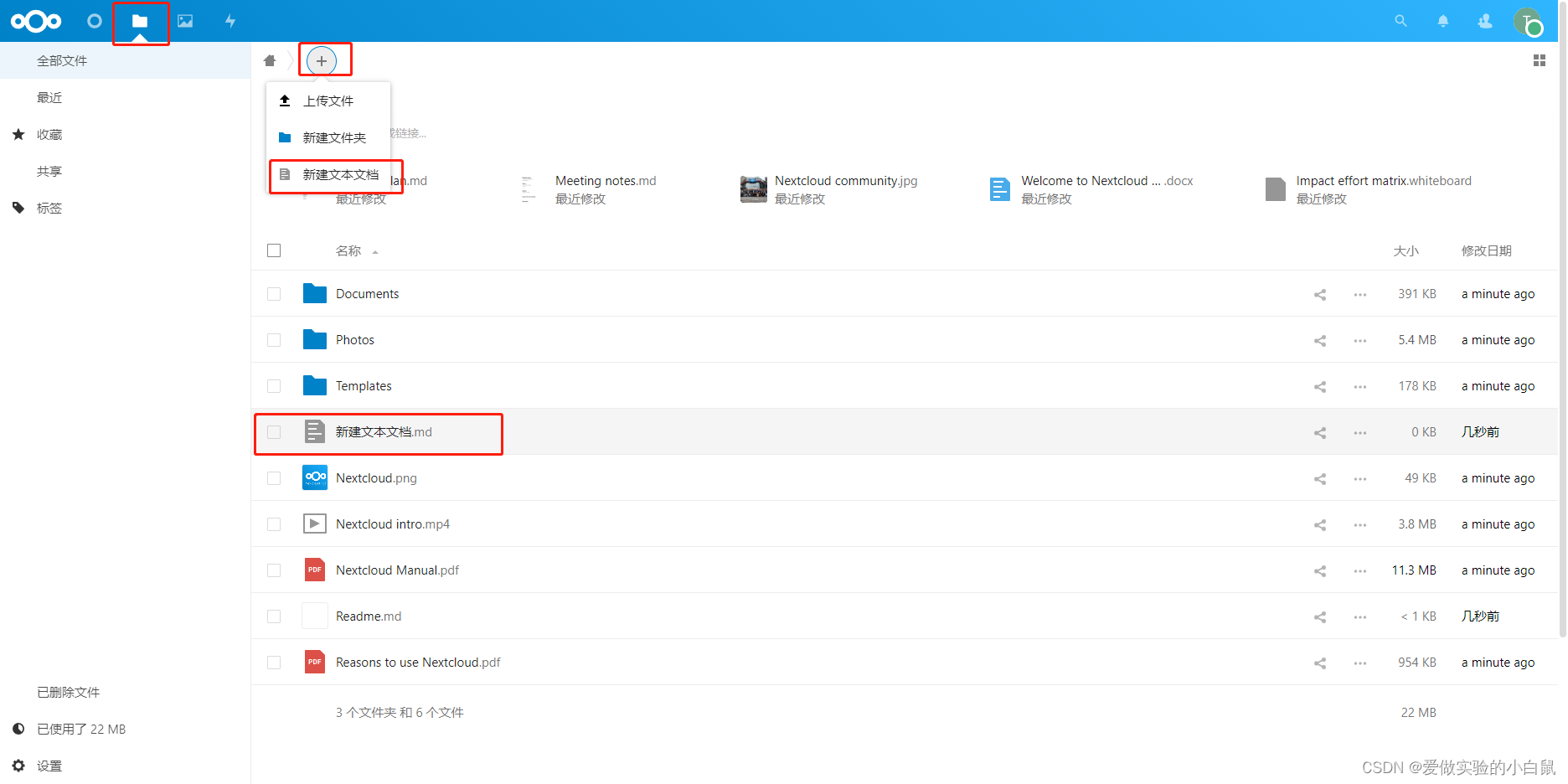Screen dimensions: 1568x784
Task: Open Nextcloud Manual.pdf
Action: (397, 570)
